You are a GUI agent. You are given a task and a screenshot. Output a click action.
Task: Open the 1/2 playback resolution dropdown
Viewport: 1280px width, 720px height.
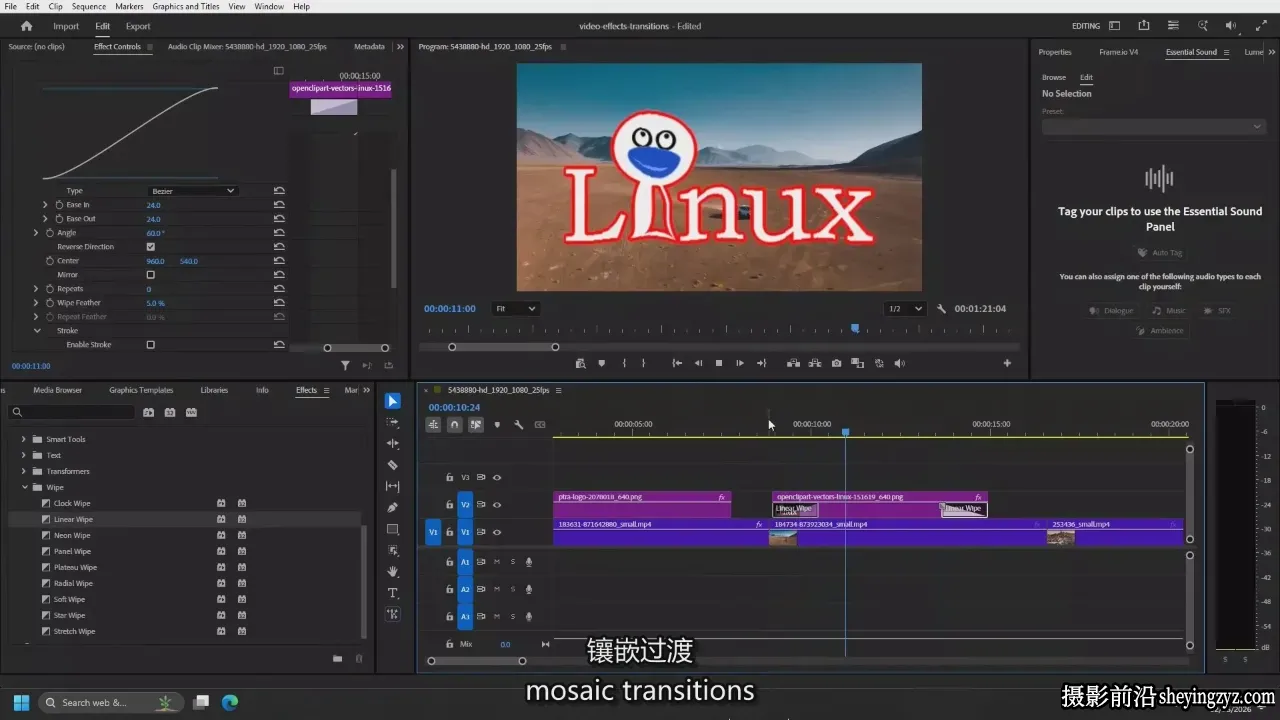(x=905, y=309)
